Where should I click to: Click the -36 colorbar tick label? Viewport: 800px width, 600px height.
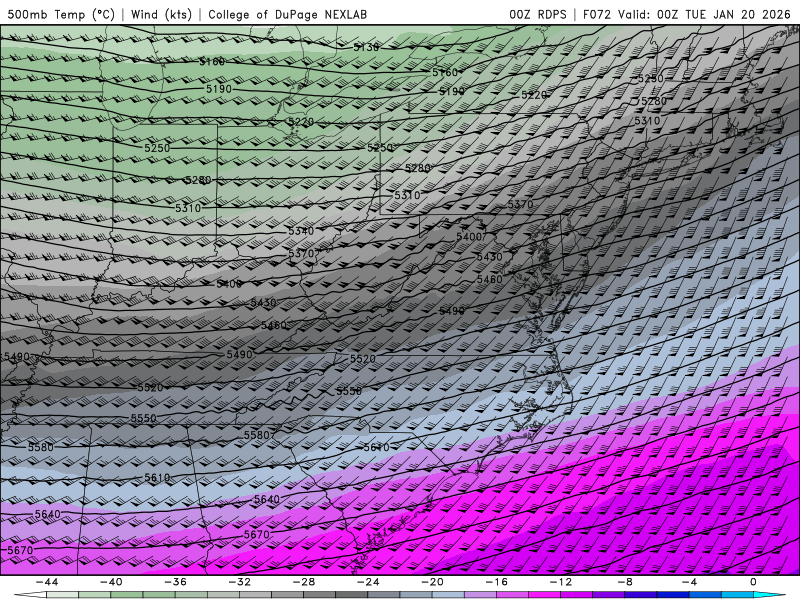click(x=176, y=582)
